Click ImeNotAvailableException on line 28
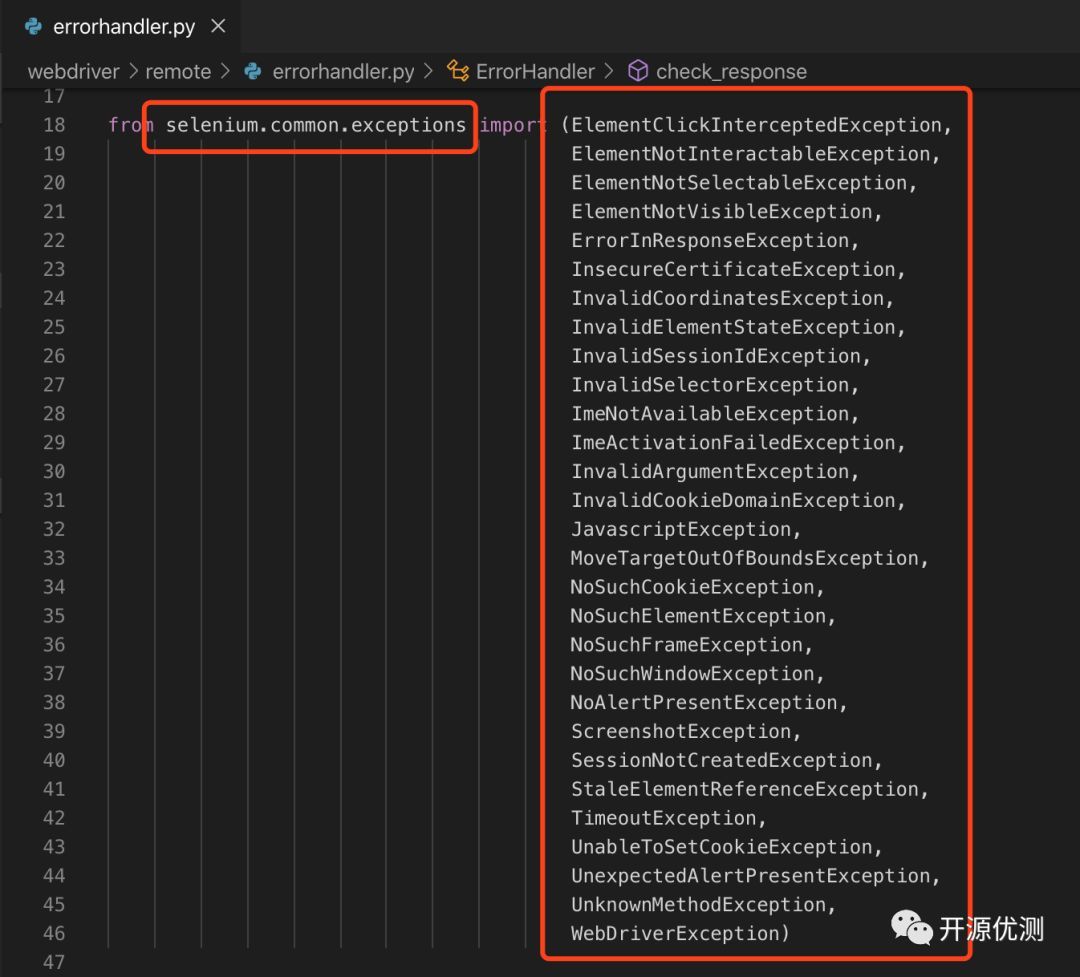The height and width of the screenshot is (977, 1080). coord(710,414)
